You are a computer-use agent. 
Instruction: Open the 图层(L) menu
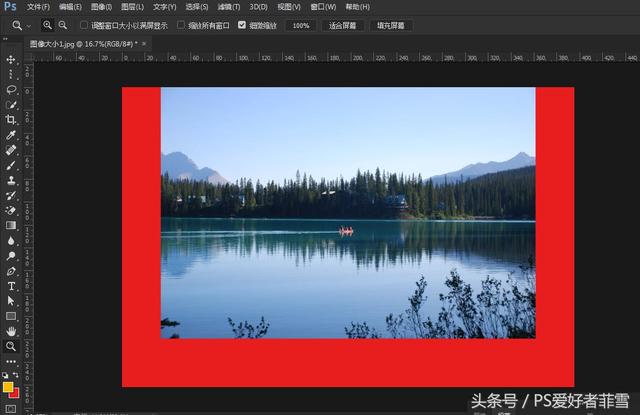click(133, 7)
